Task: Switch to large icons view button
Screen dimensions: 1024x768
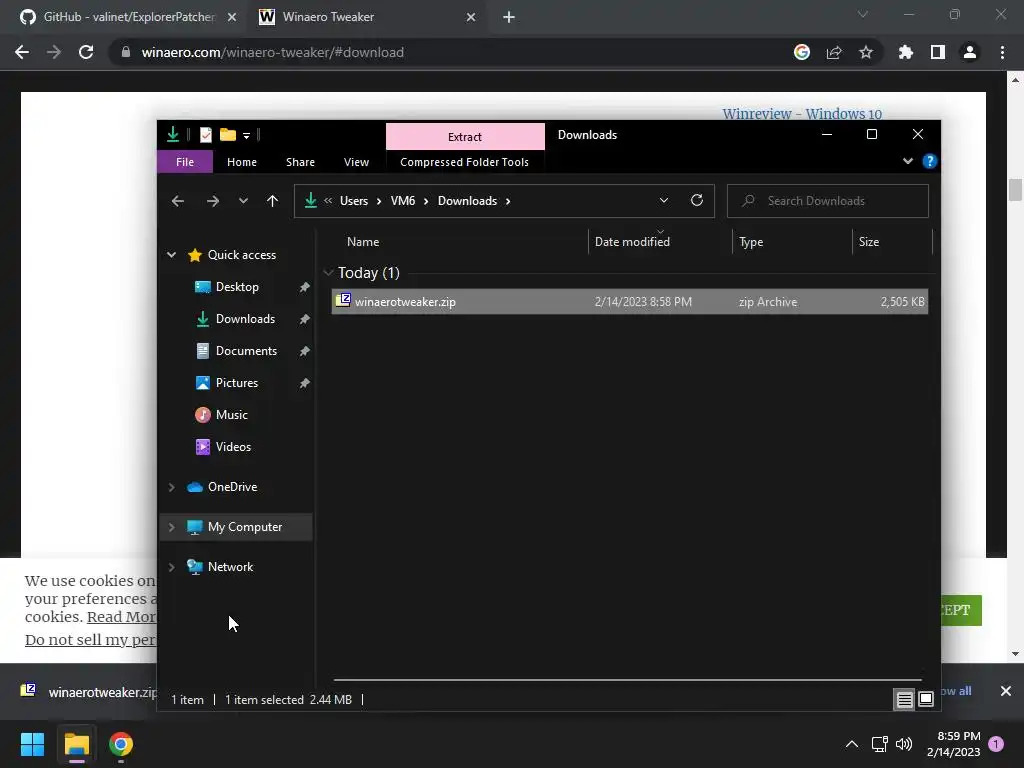Action: pyautogui.click(x=926, y=699)
